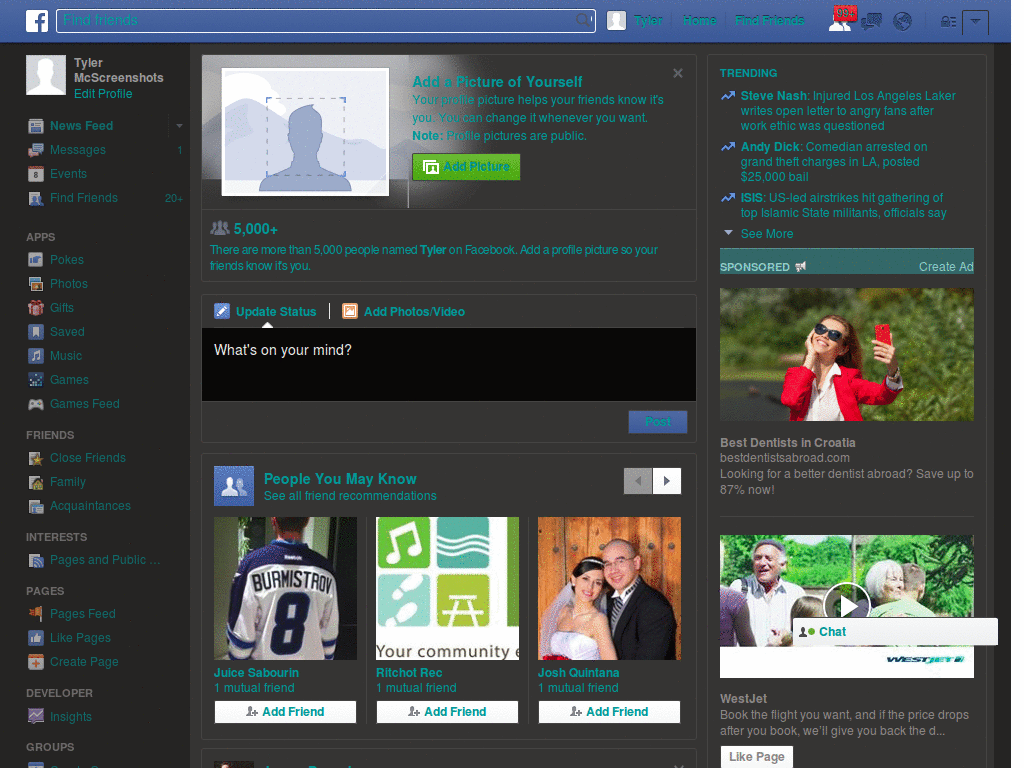Open Messages in the sidebar
The width and height of the screenshot is (1024, 768).
(x=78, y=150)
